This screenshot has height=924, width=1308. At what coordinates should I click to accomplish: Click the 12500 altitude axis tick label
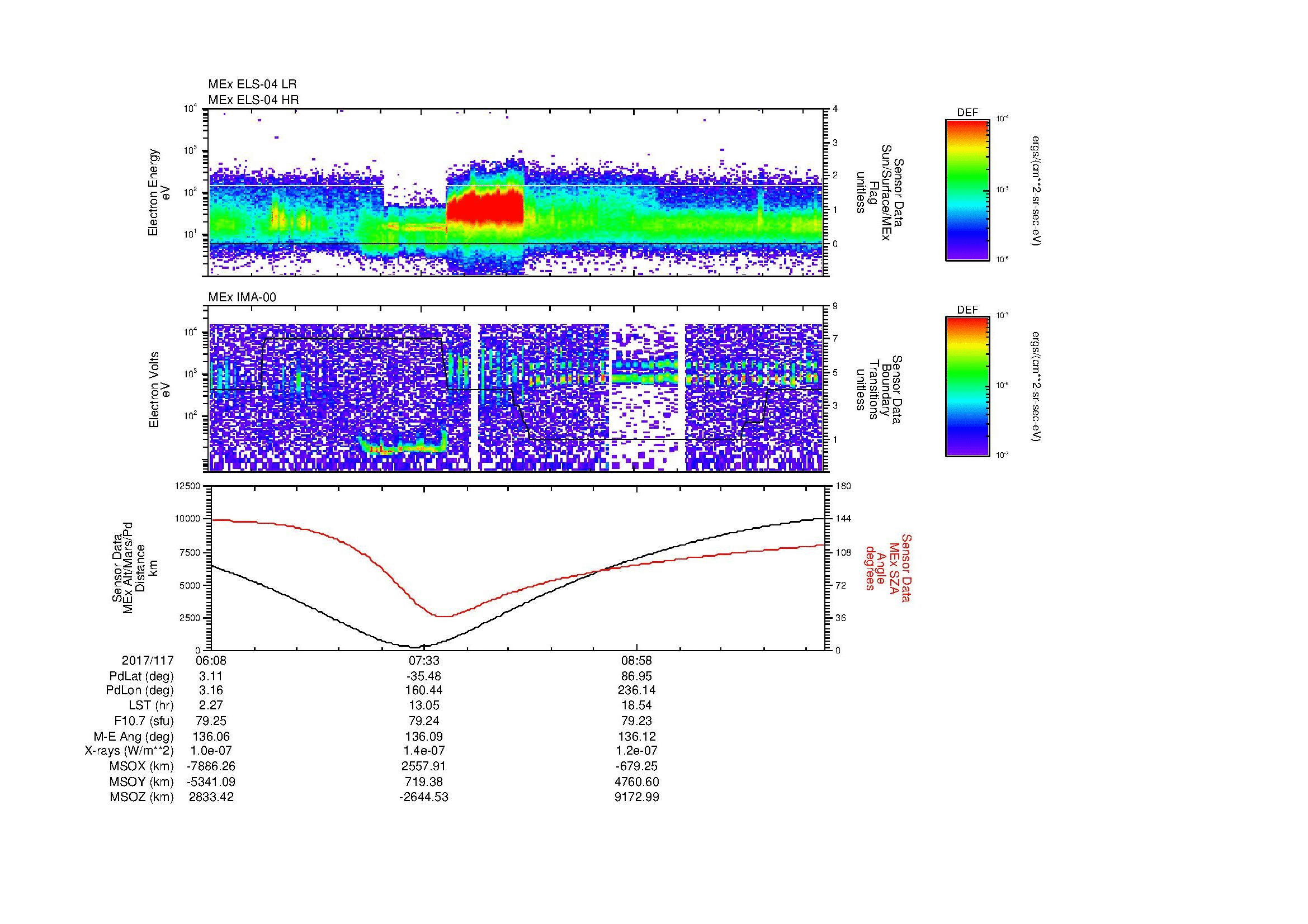pos(187,486)
